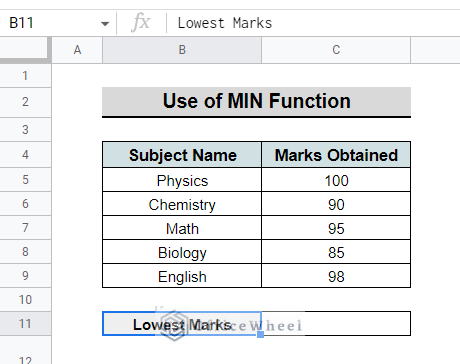This screenshot has height=364, width=460.
Task: Select the Physics cell
Action: (182, 180)
